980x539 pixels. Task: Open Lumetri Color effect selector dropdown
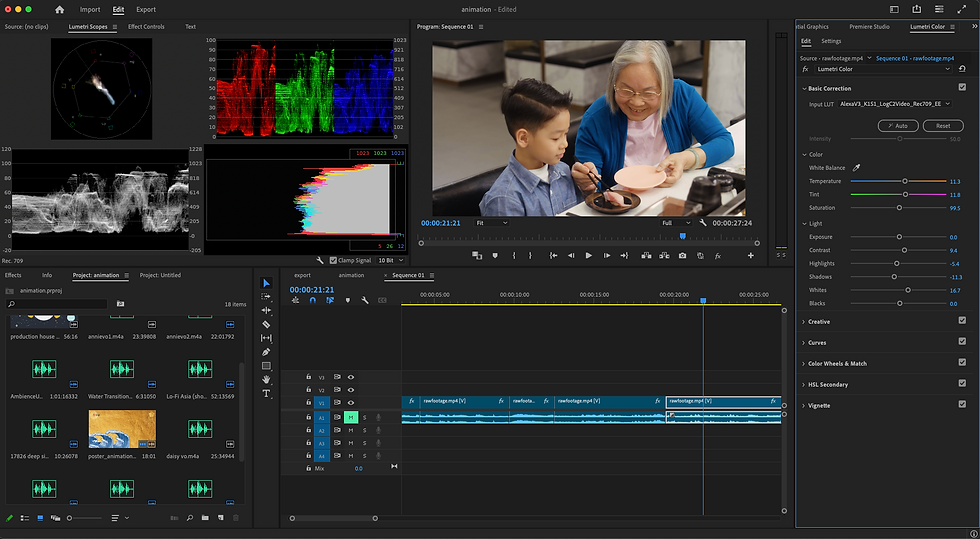click(882, 69)
